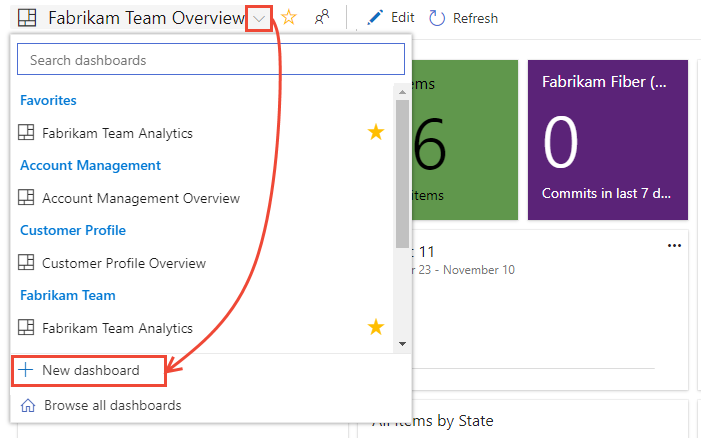701x438 pixels.
Task: Open Fabrikam Team Analytics under Fabrikam Team
Action: tap(117, 328)
